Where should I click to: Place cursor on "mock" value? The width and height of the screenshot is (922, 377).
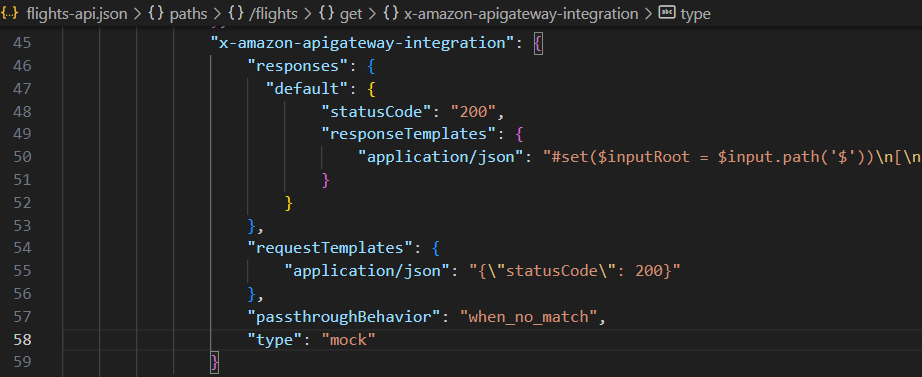348,339
